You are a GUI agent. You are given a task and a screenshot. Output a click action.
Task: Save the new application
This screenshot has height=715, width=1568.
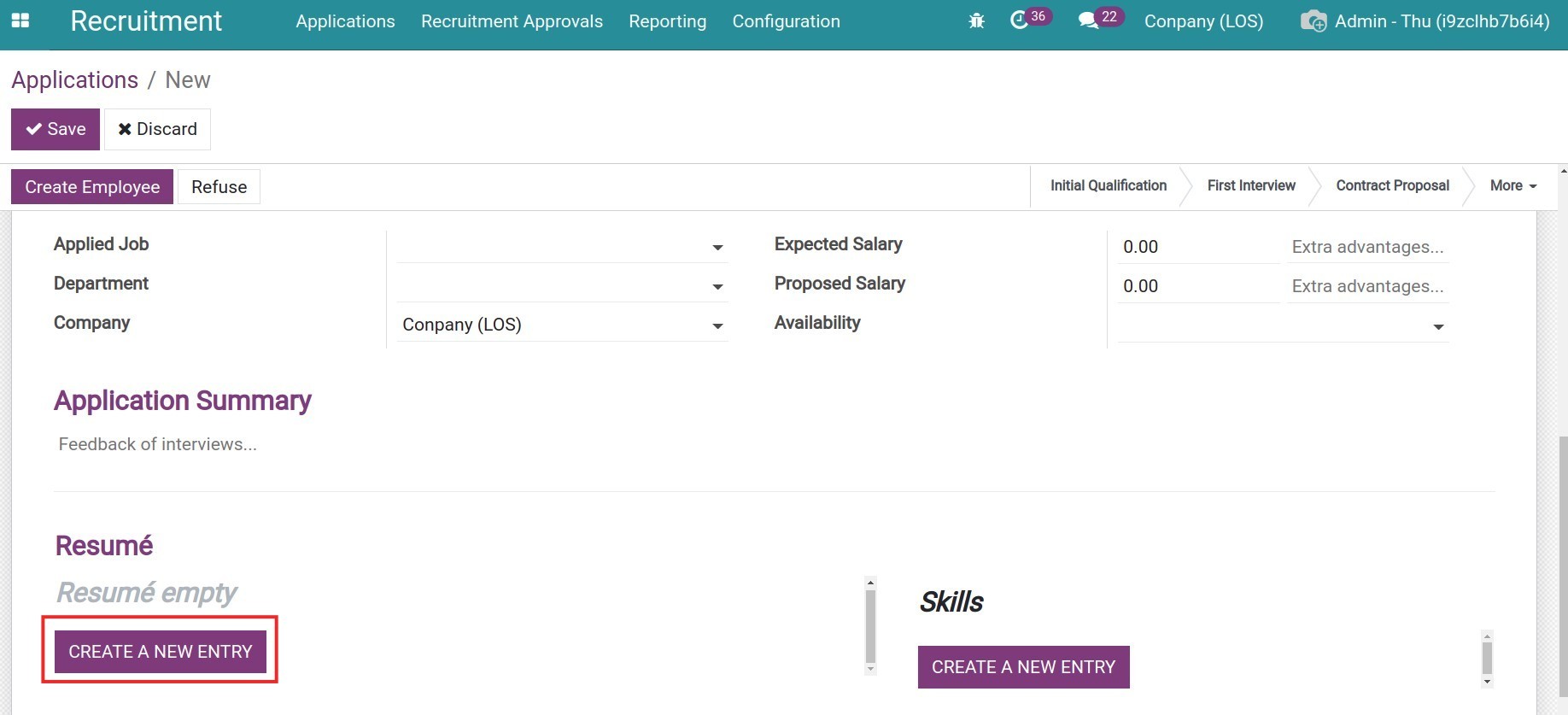[56, 129]
